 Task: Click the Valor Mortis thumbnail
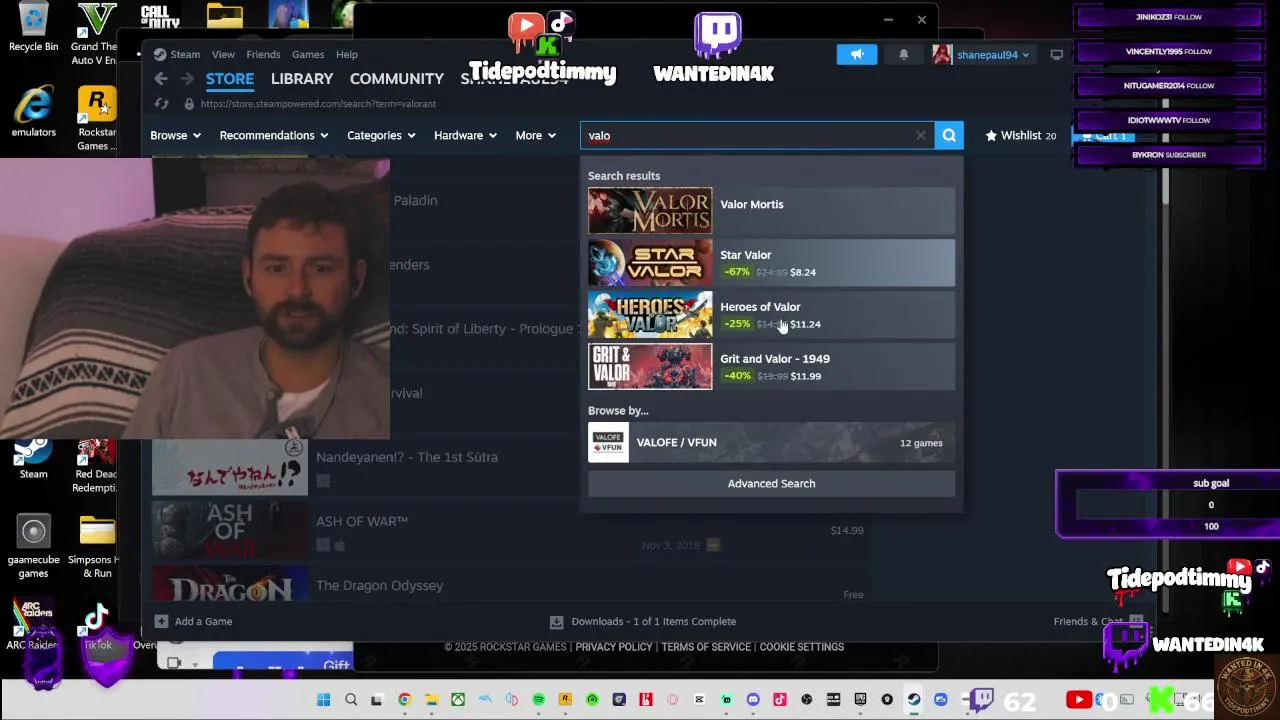pyautogui.click(x=650, y=211)
